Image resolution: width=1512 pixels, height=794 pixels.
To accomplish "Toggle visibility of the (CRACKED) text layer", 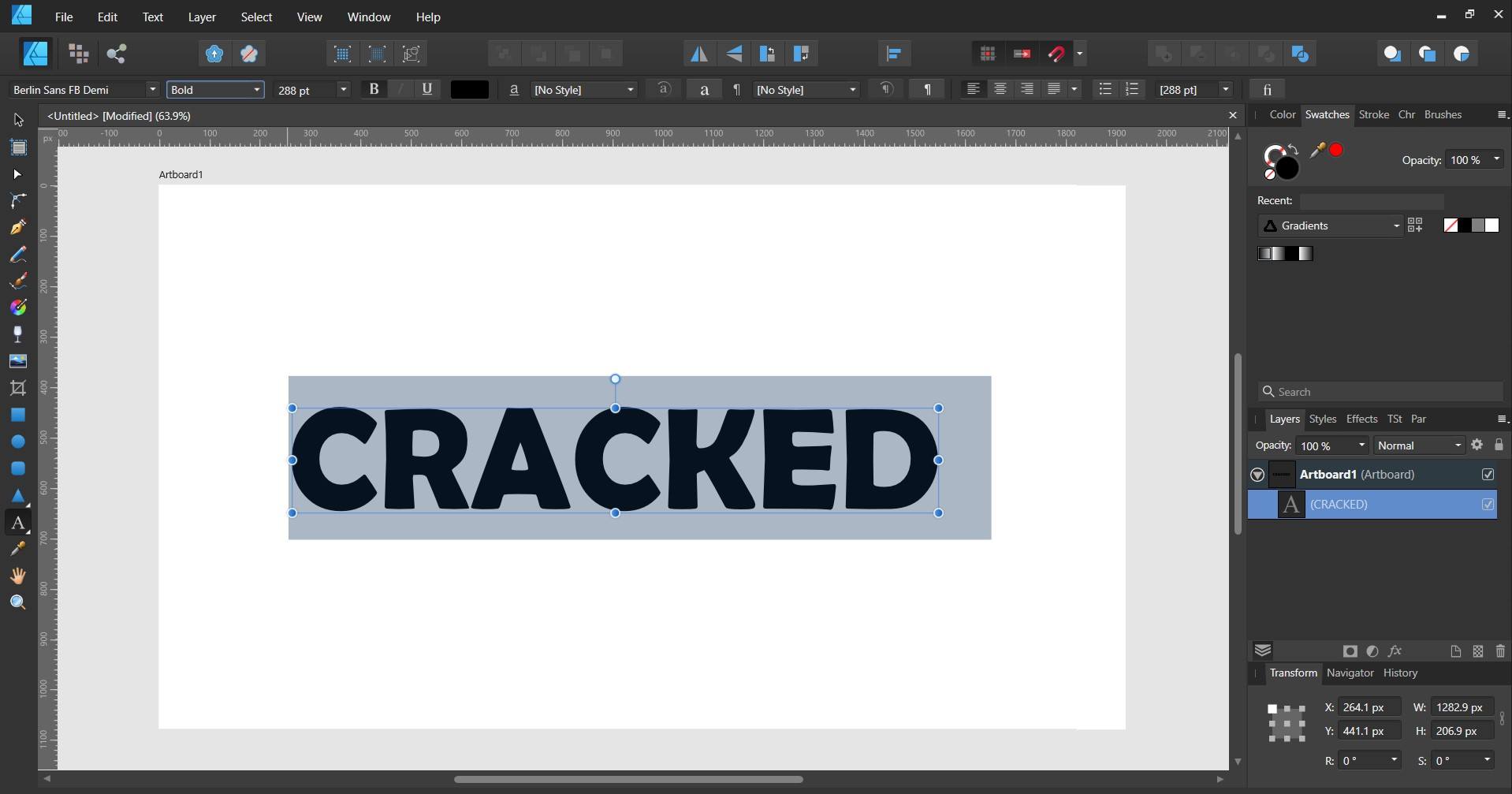I will tap(1487, 504).
